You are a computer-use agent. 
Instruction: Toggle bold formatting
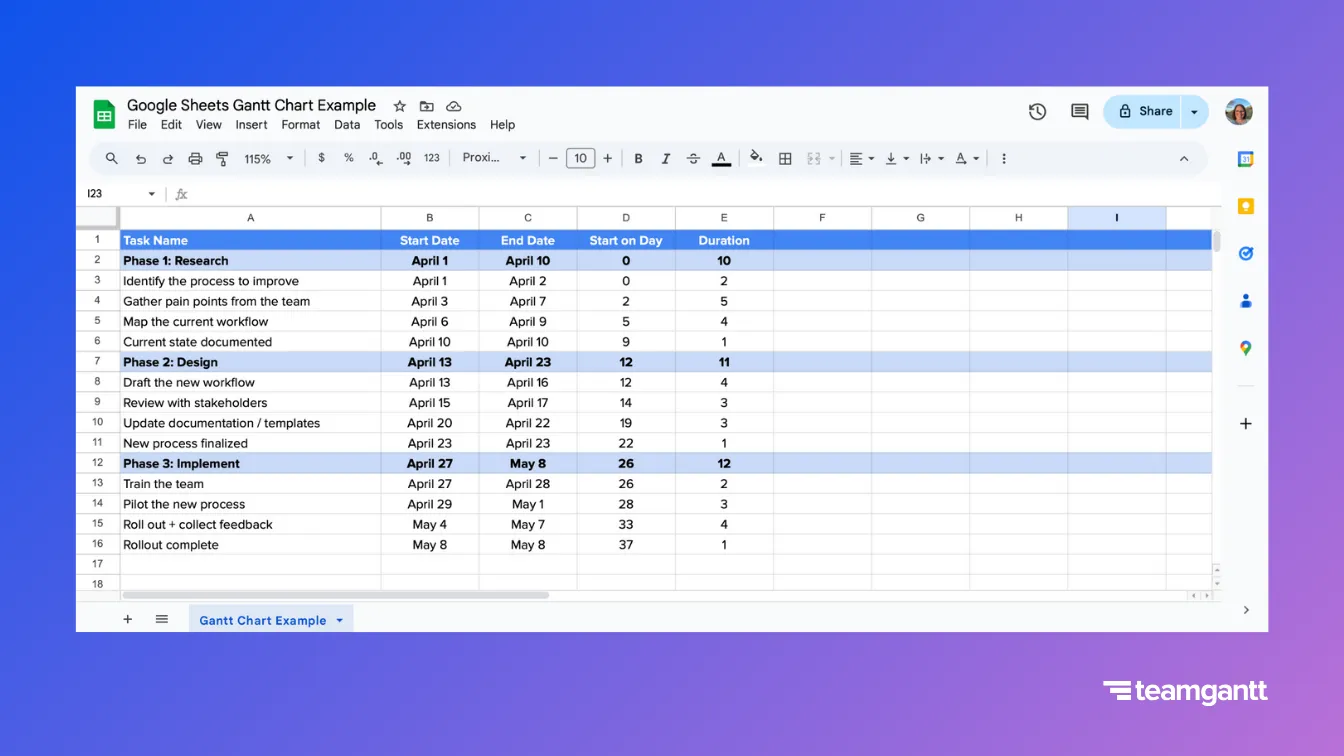638,158
